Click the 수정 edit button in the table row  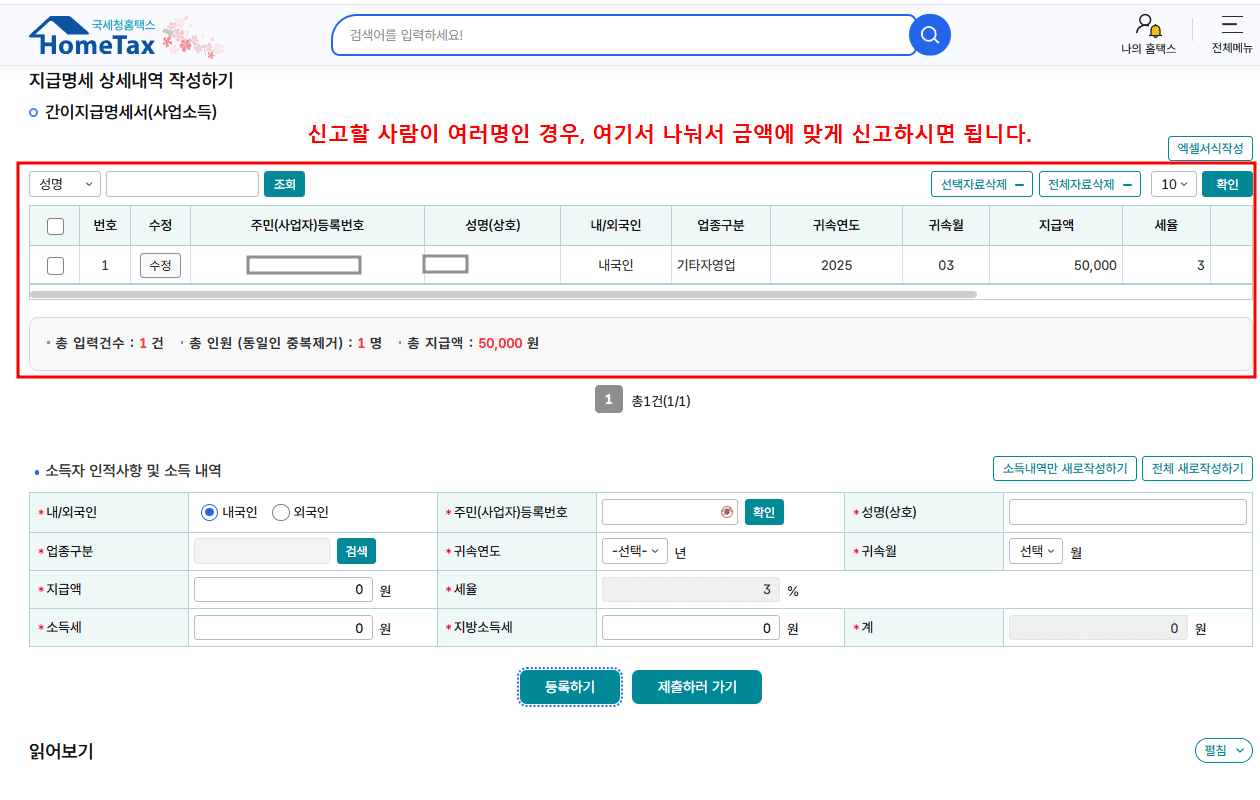[x=159, y=265]
